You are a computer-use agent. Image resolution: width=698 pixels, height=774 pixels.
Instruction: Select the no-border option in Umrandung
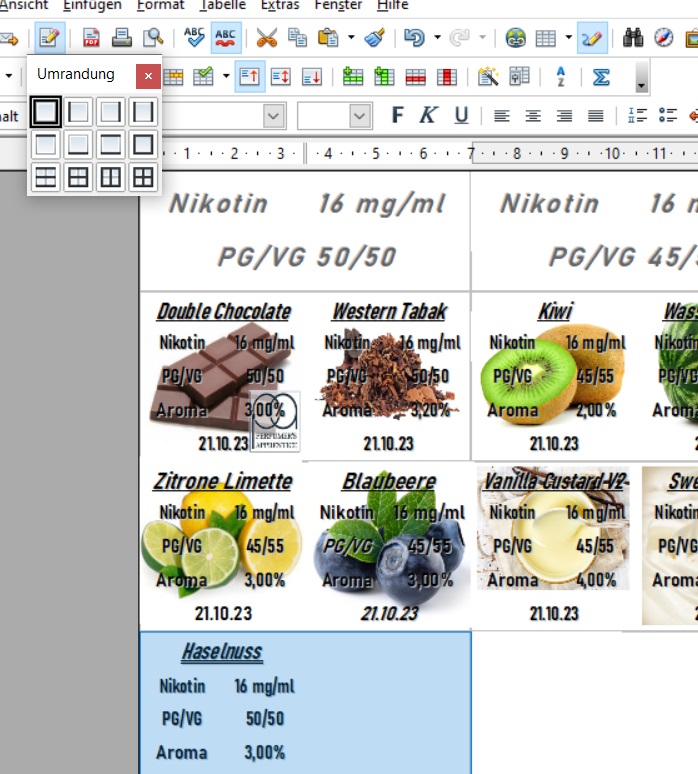point(45,111)
